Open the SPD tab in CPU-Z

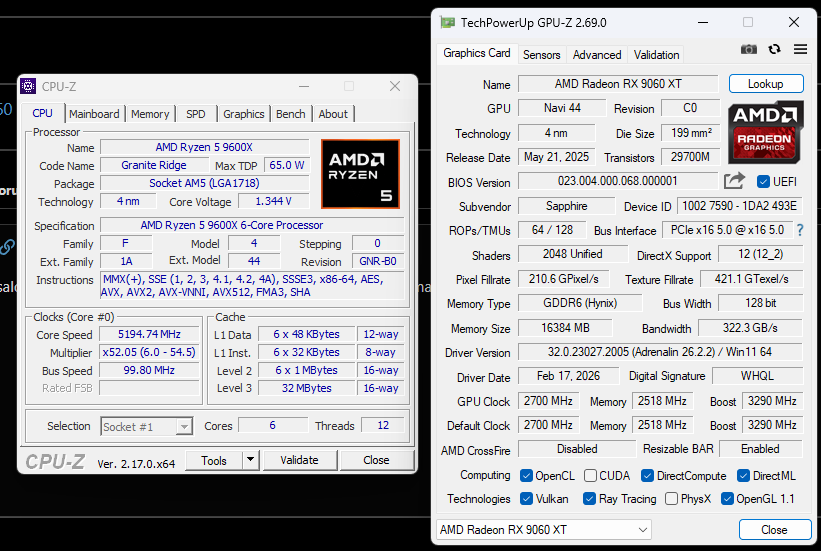tap(196, 114)
